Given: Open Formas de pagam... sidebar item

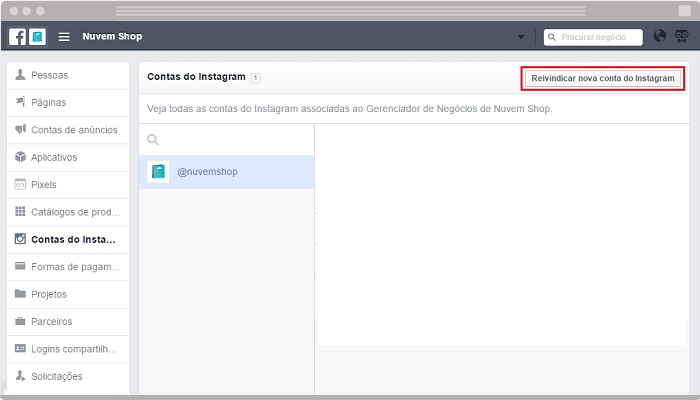Looking at the screenshot, I should click(68, 267).
